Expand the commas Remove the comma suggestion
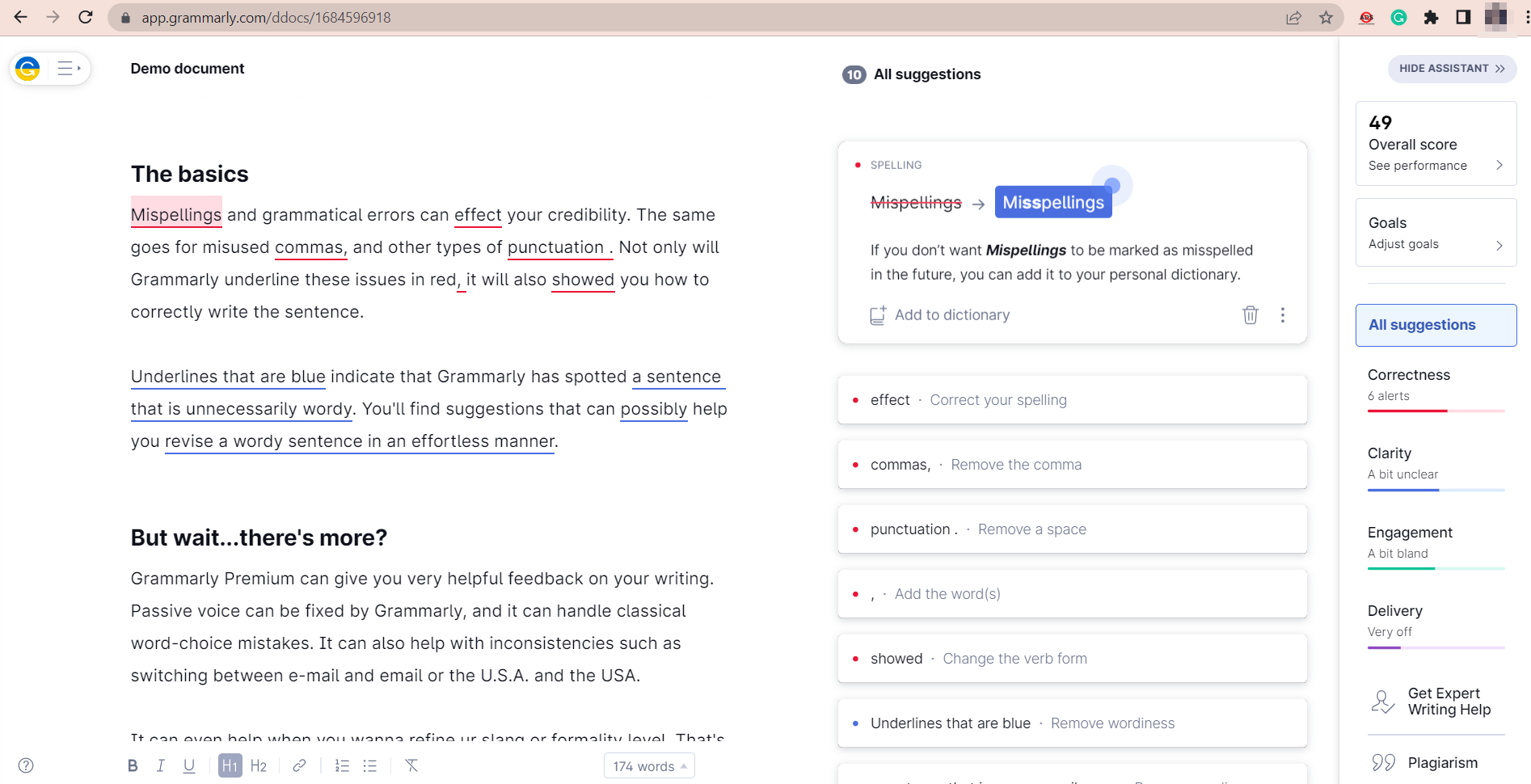The image size is (1531, 784). (1072, 465)
